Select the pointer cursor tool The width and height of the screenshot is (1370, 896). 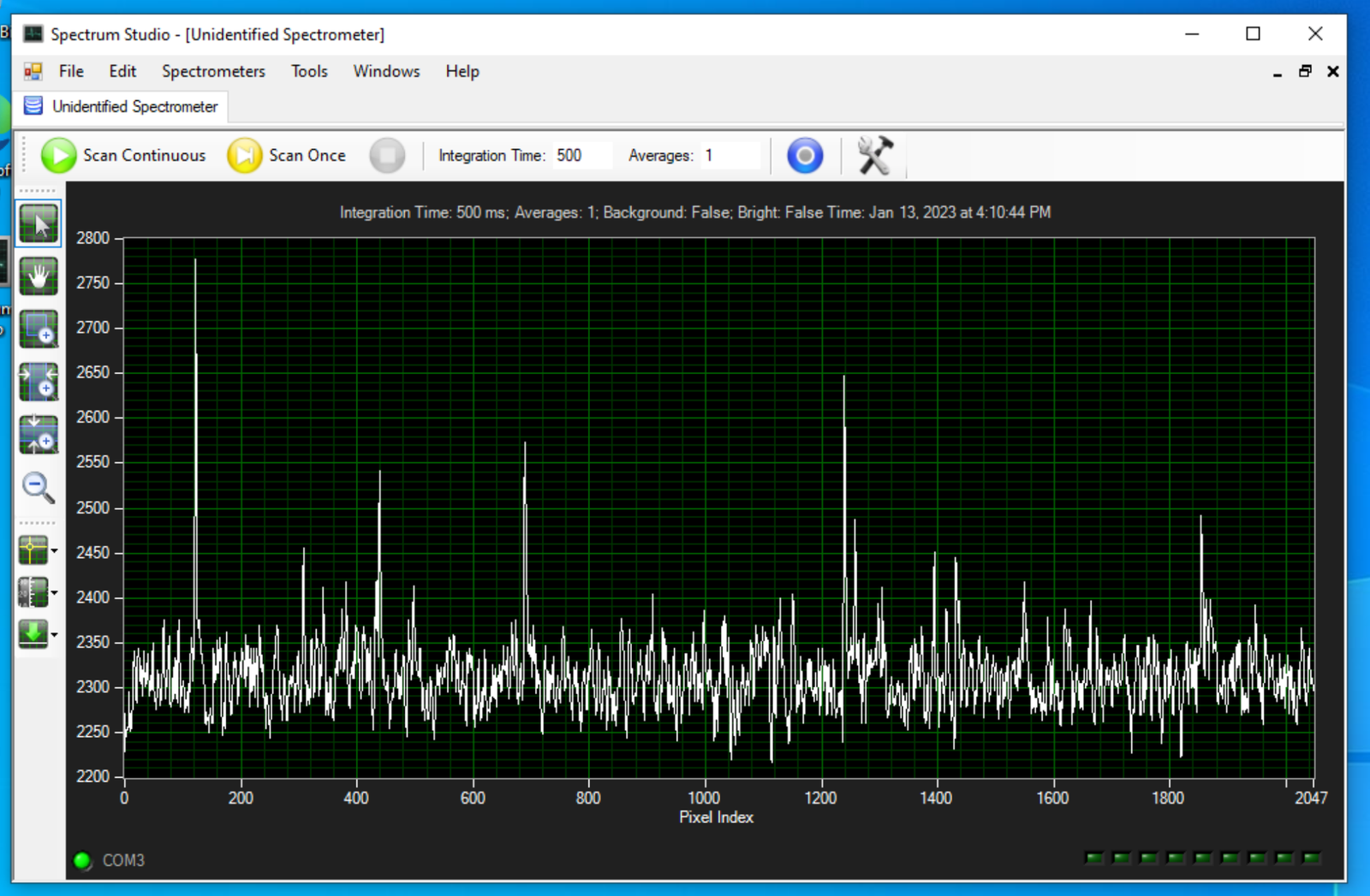tap(39, 224)
